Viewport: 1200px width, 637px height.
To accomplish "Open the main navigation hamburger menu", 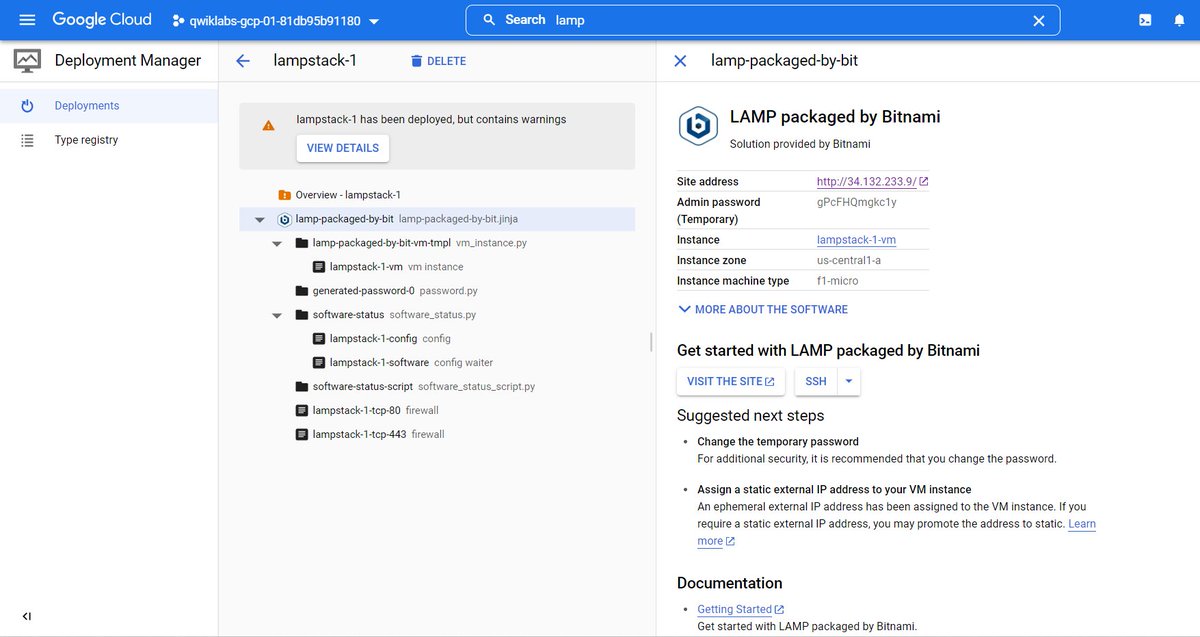I will pos(27,20).
